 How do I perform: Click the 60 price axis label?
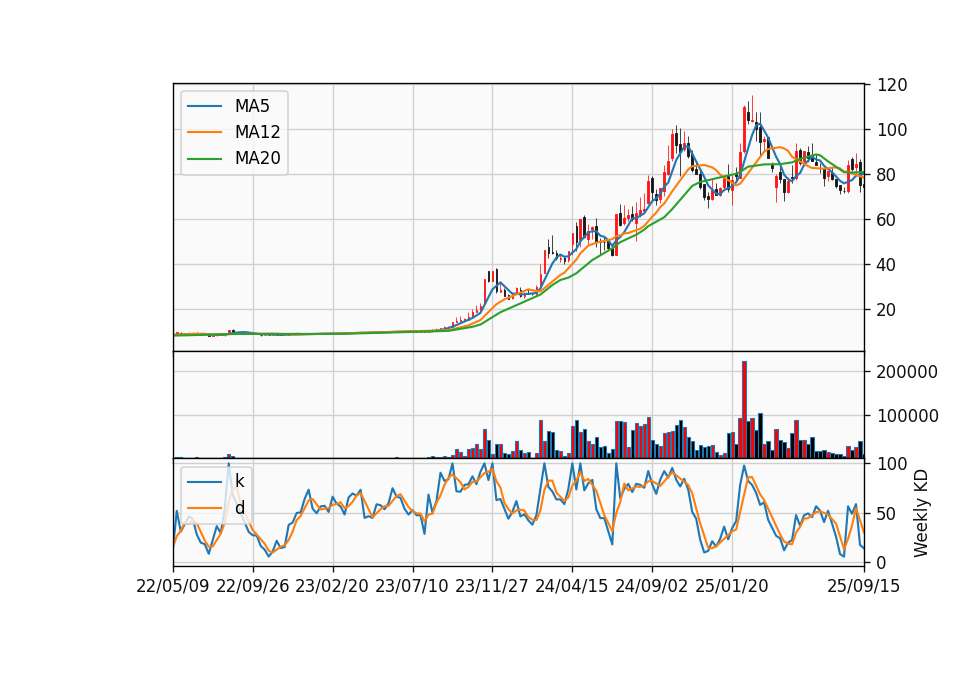pyautogui.click(x=887, y=220)
